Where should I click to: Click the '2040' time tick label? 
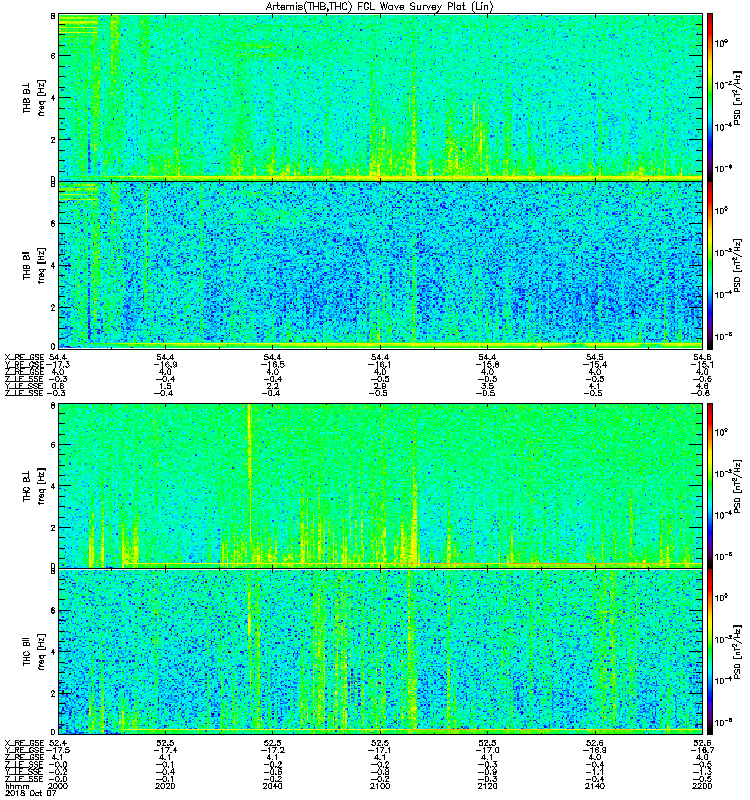point(272,786)
